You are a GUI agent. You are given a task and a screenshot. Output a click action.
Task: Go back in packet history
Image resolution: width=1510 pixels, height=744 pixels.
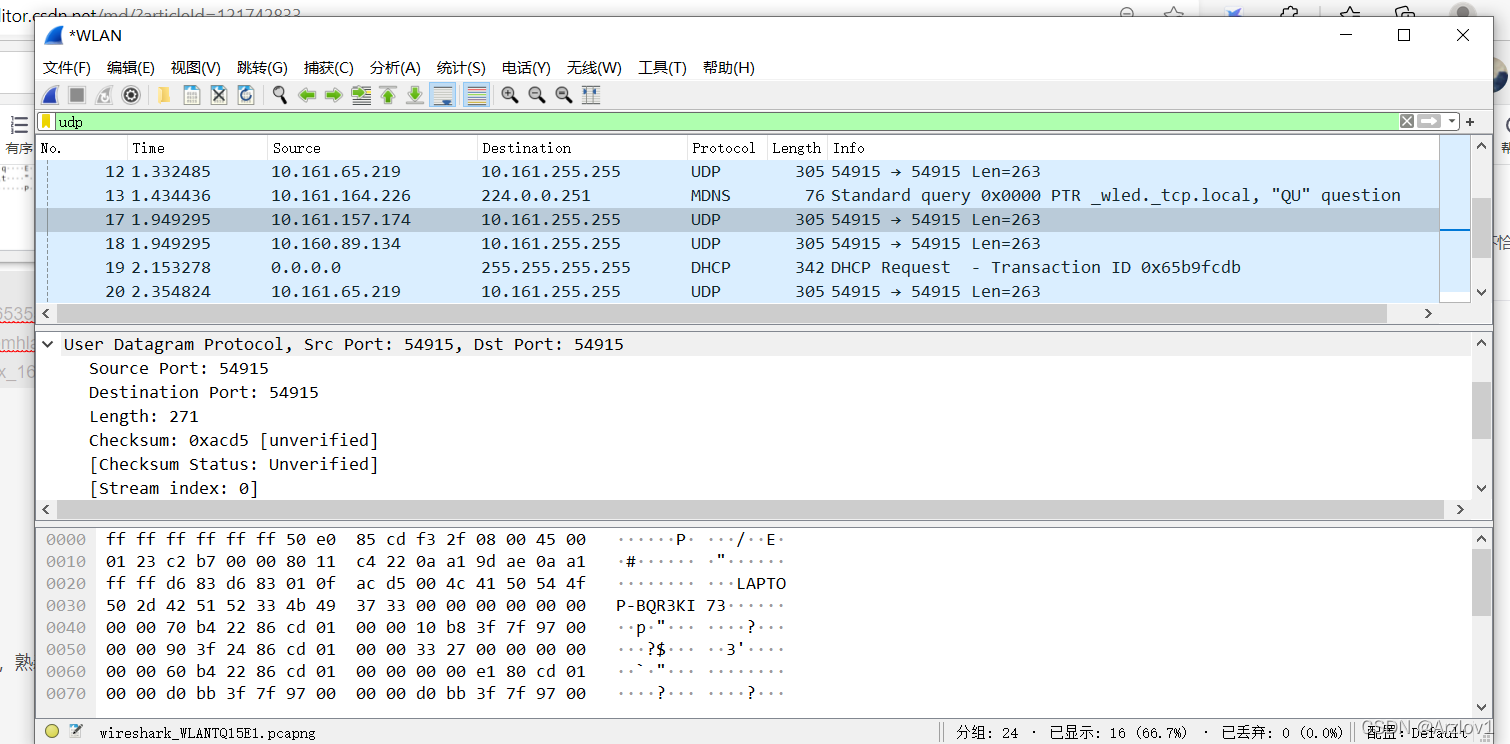click(307, 95)
